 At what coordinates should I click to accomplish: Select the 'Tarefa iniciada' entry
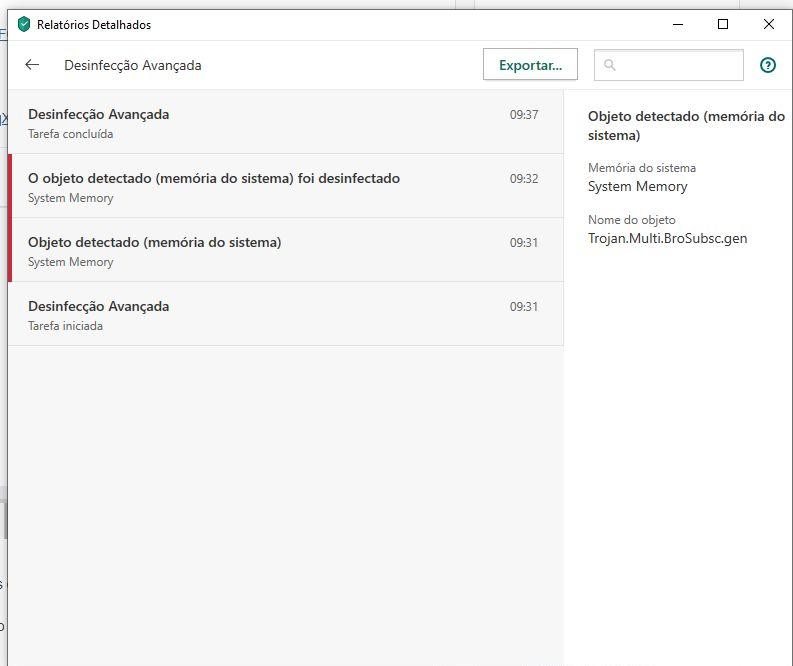[286, 314]
